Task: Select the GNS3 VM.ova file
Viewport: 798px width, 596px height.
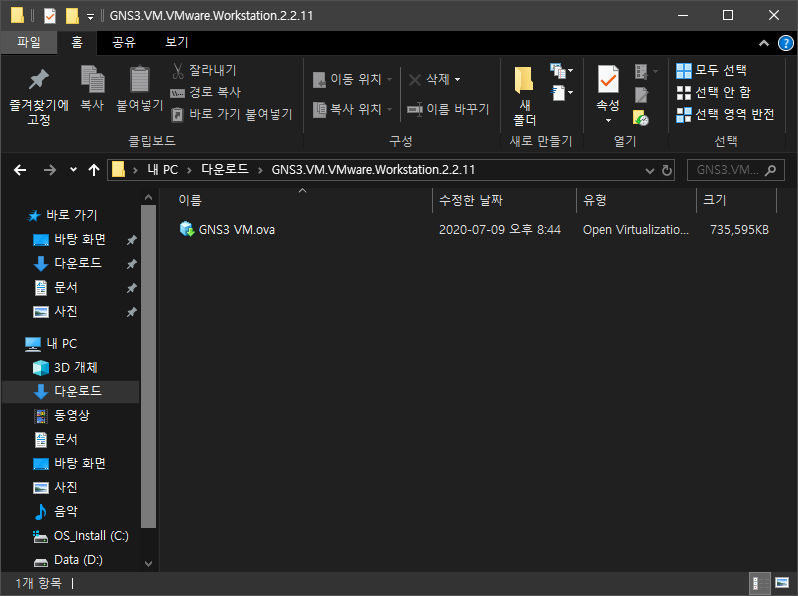Action: click(227, 230)
